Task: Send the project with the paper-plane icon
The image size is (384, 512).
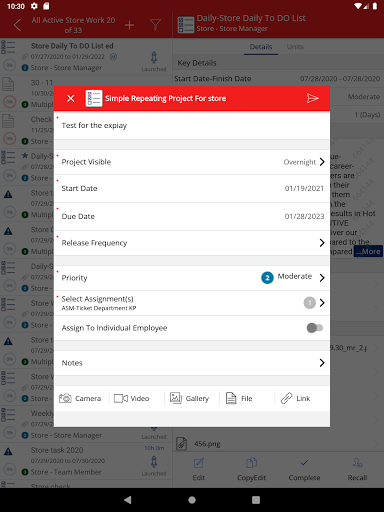Action: click(x=312, y=98)
